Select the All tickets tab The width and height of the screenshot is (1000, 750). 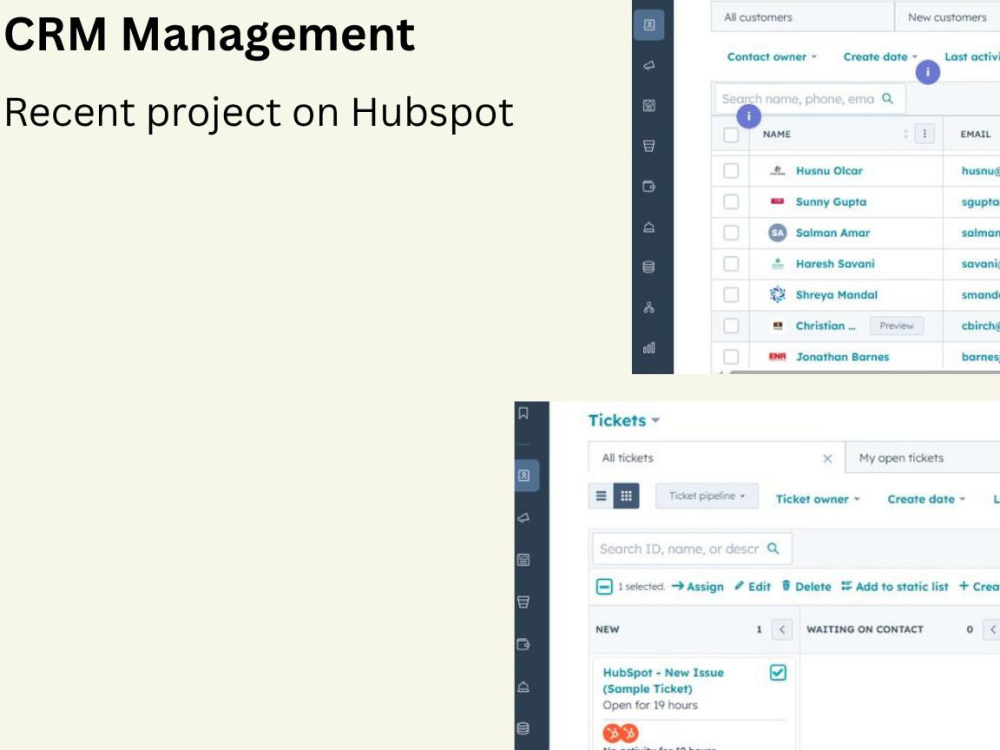pos(716,457)
